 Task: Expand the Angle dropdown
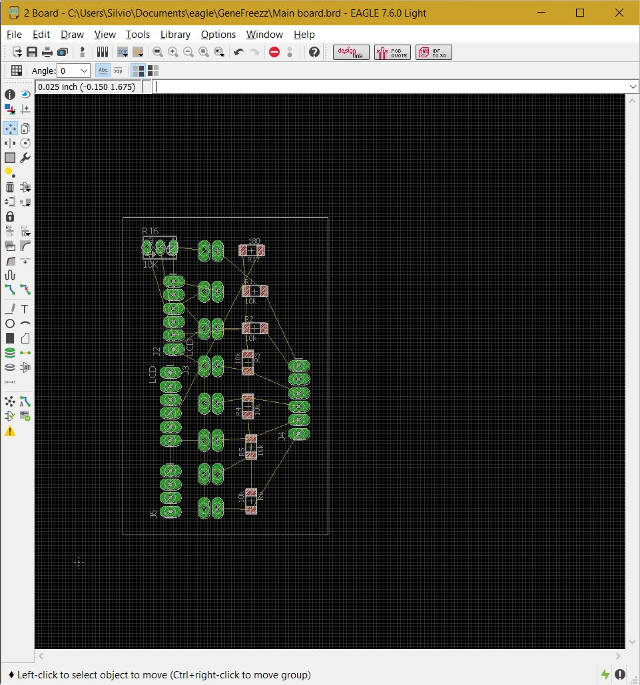tap(84, 71)
